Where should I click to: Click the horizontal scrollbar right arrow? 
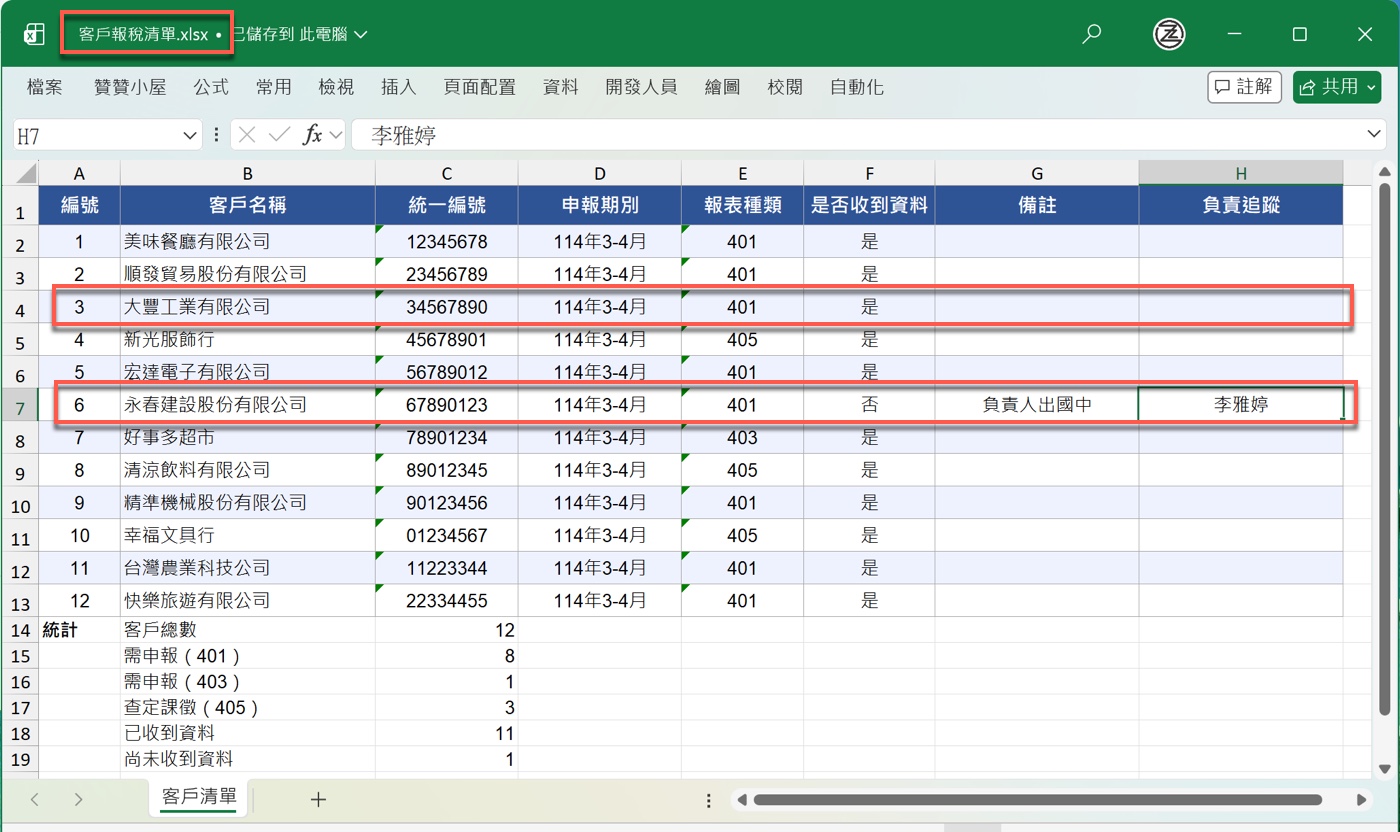[1361, 800]
